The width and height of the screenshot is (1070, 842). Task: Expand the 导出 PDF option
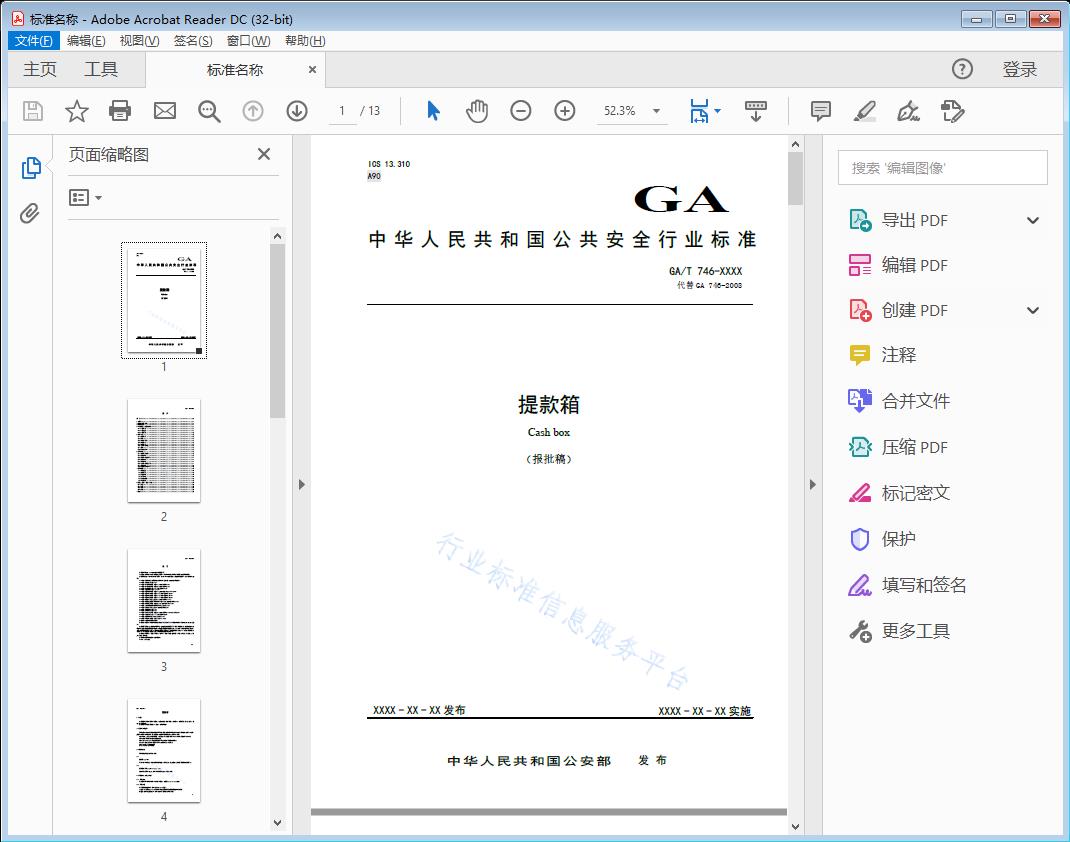click(x=1032, y=219)
